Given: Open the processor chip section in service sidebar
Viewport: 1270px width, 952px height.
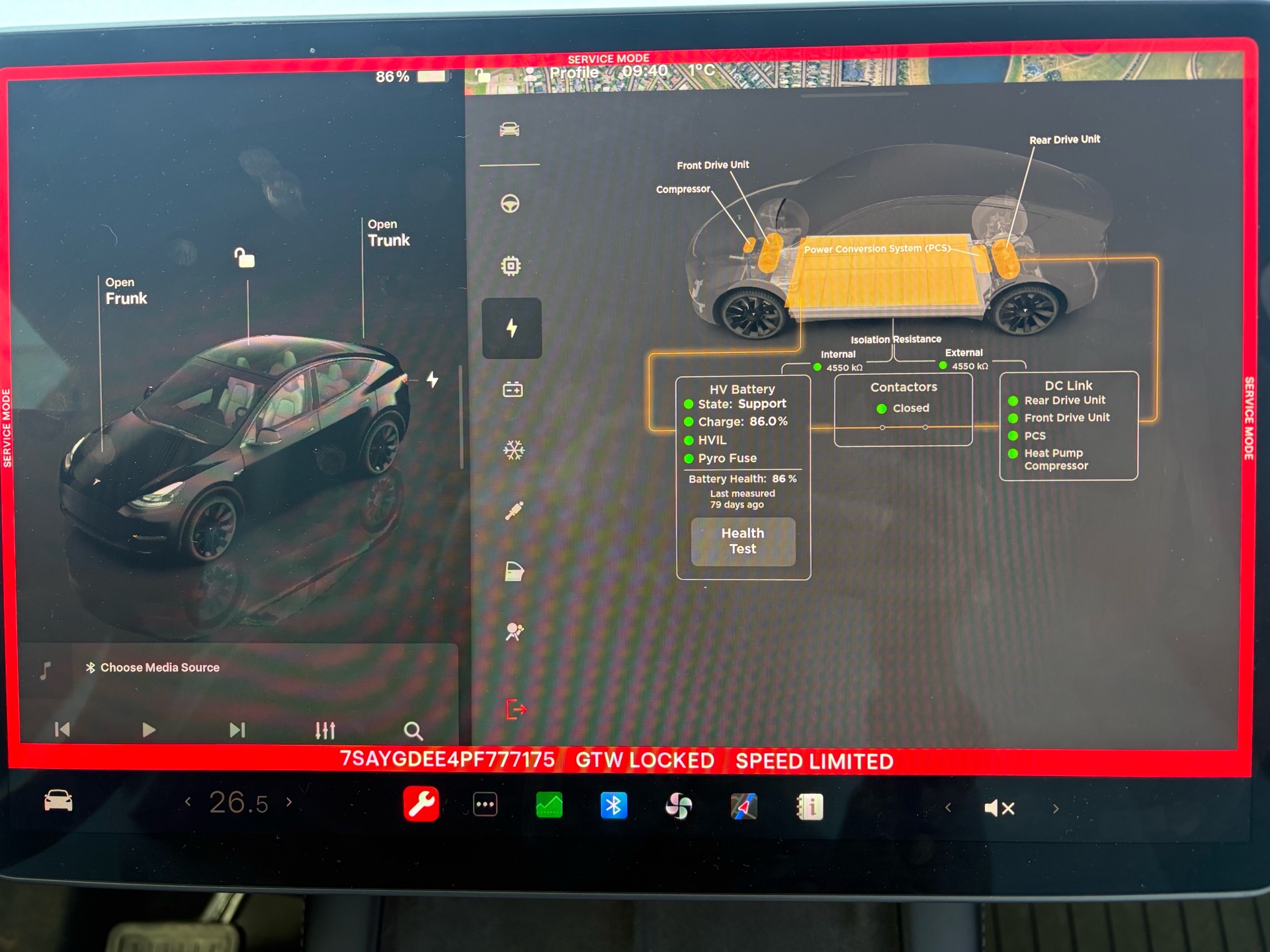Looking at the screenshot, I should (x=511, y=266).
